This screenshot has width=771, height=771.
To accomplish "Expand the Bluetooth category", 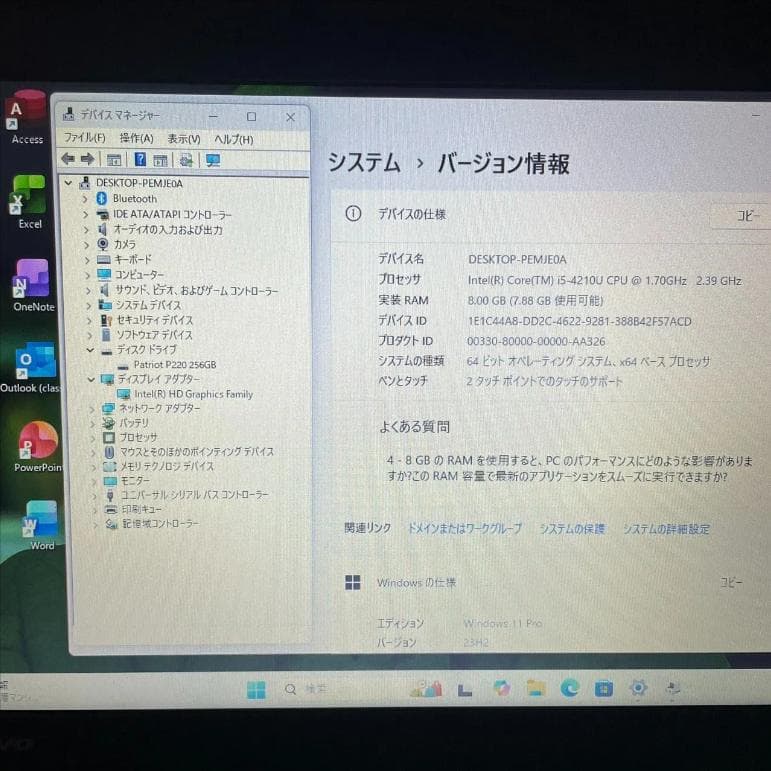I will click(85, 199).
